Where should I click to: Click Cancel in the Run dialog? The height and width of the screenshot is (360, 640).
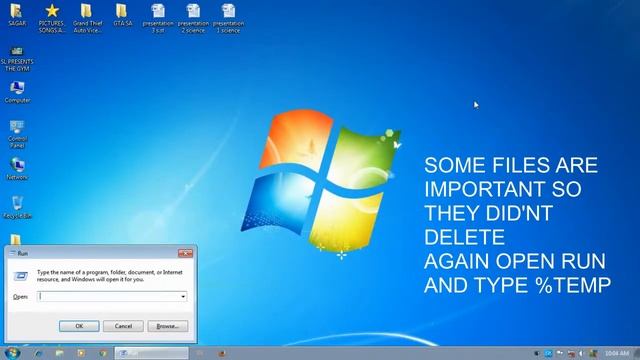(x=123, y=326)
